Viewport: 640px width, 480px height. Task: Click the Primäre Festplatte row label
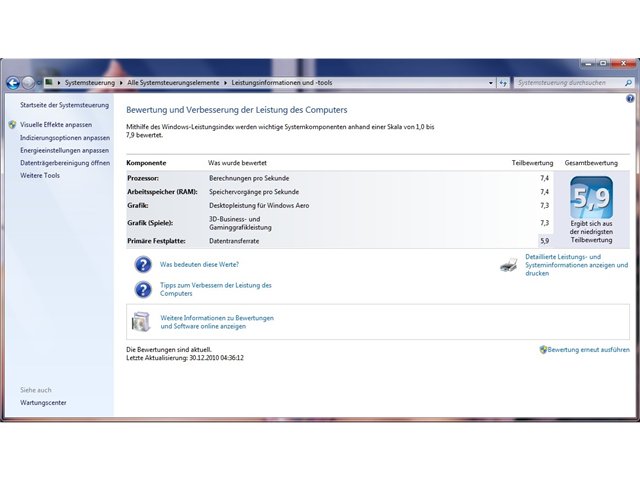coord(156,241)
